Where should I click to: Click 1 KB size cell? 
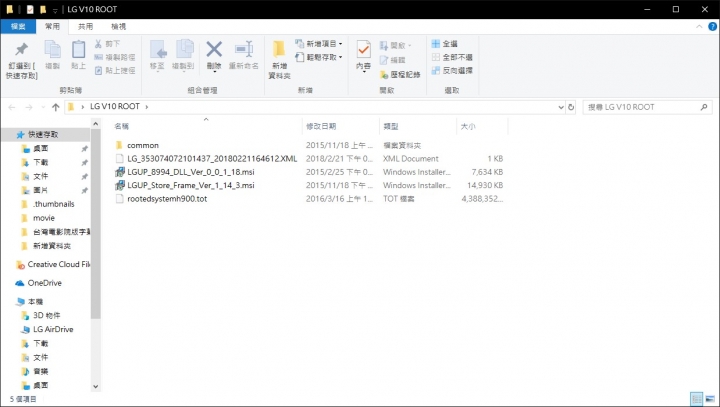(x=495, y=158)
